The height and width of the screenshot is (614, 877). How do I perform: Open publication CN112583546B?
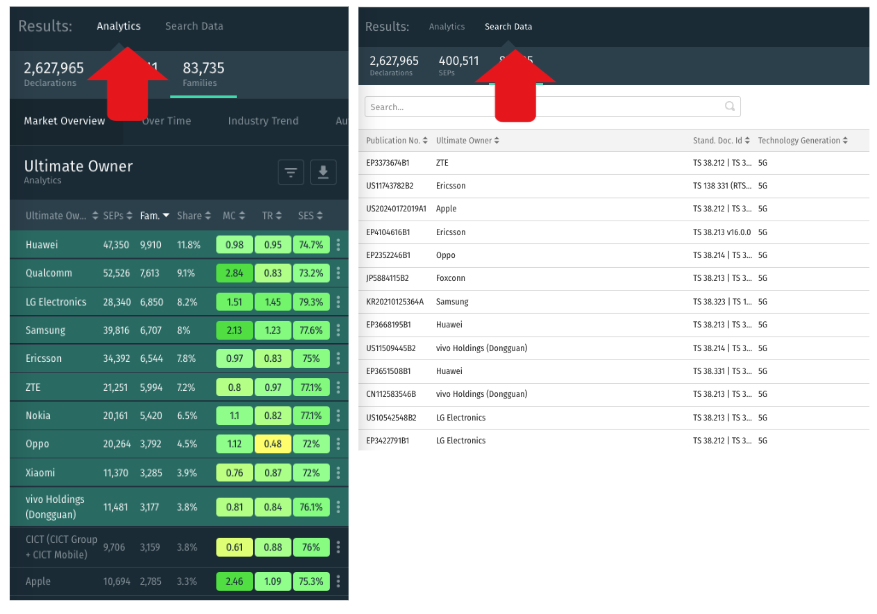tap(614, 394)
